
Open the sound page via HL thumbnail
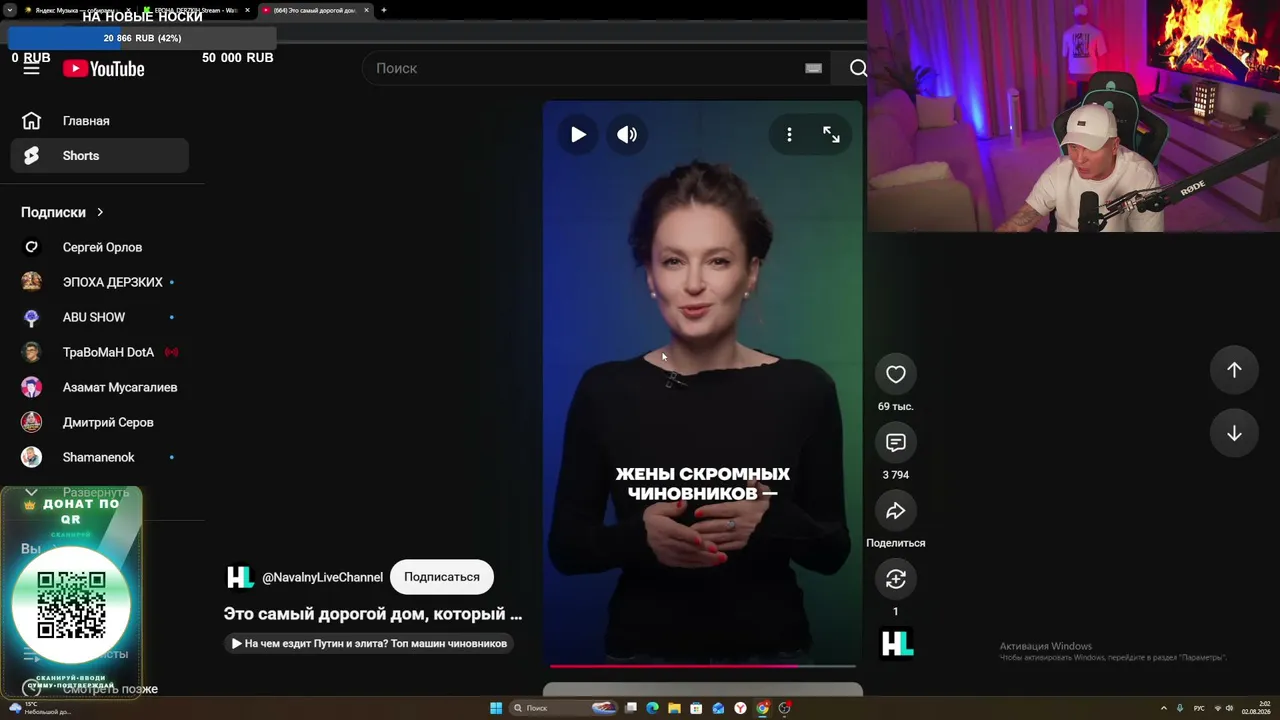pyautogui.click(x=896, y=644)
